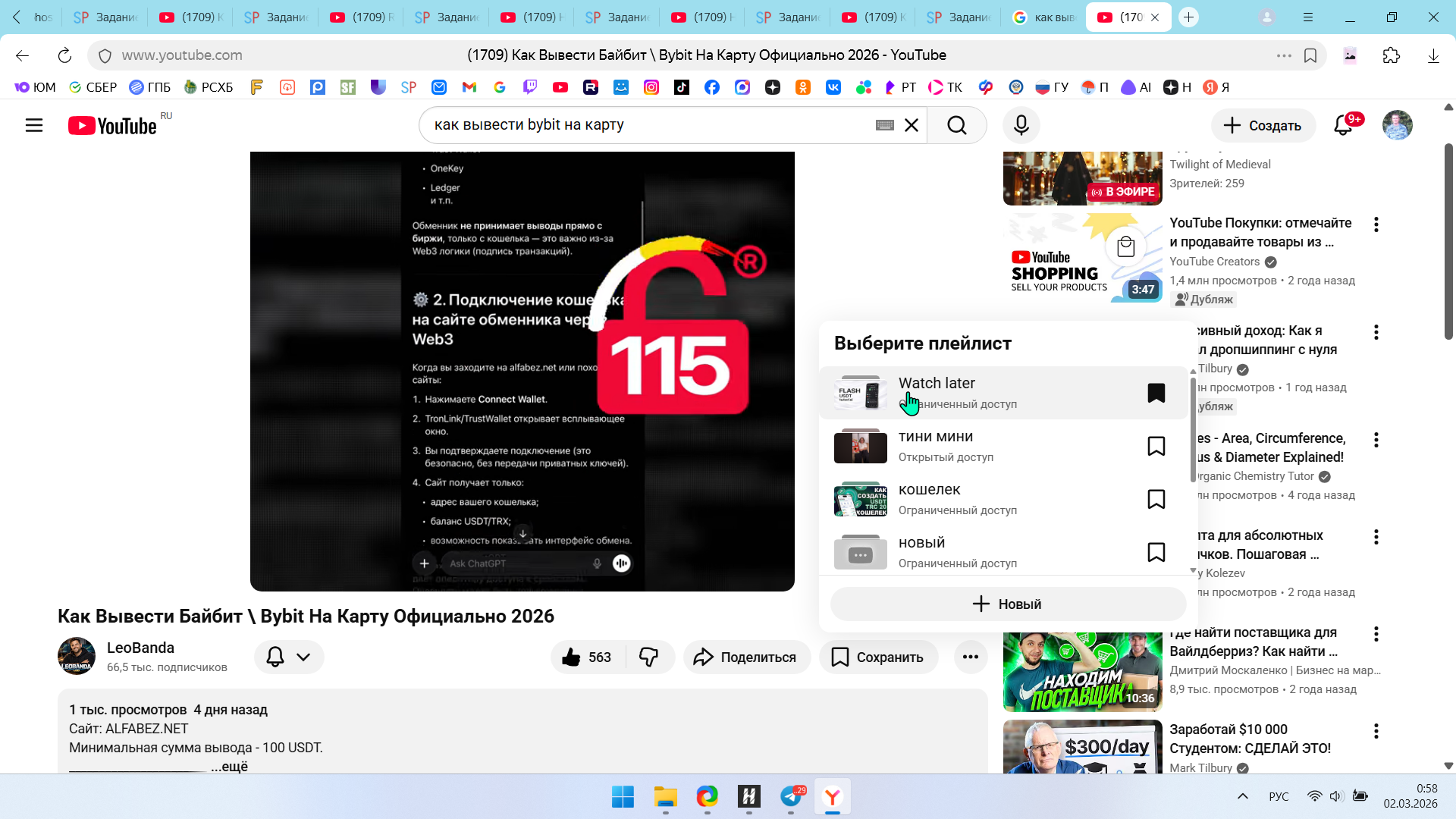The image size is (1456, 819).
Task: Dislike the video with thumbs down
Action: pyautogui.click(x=649, y=657)
